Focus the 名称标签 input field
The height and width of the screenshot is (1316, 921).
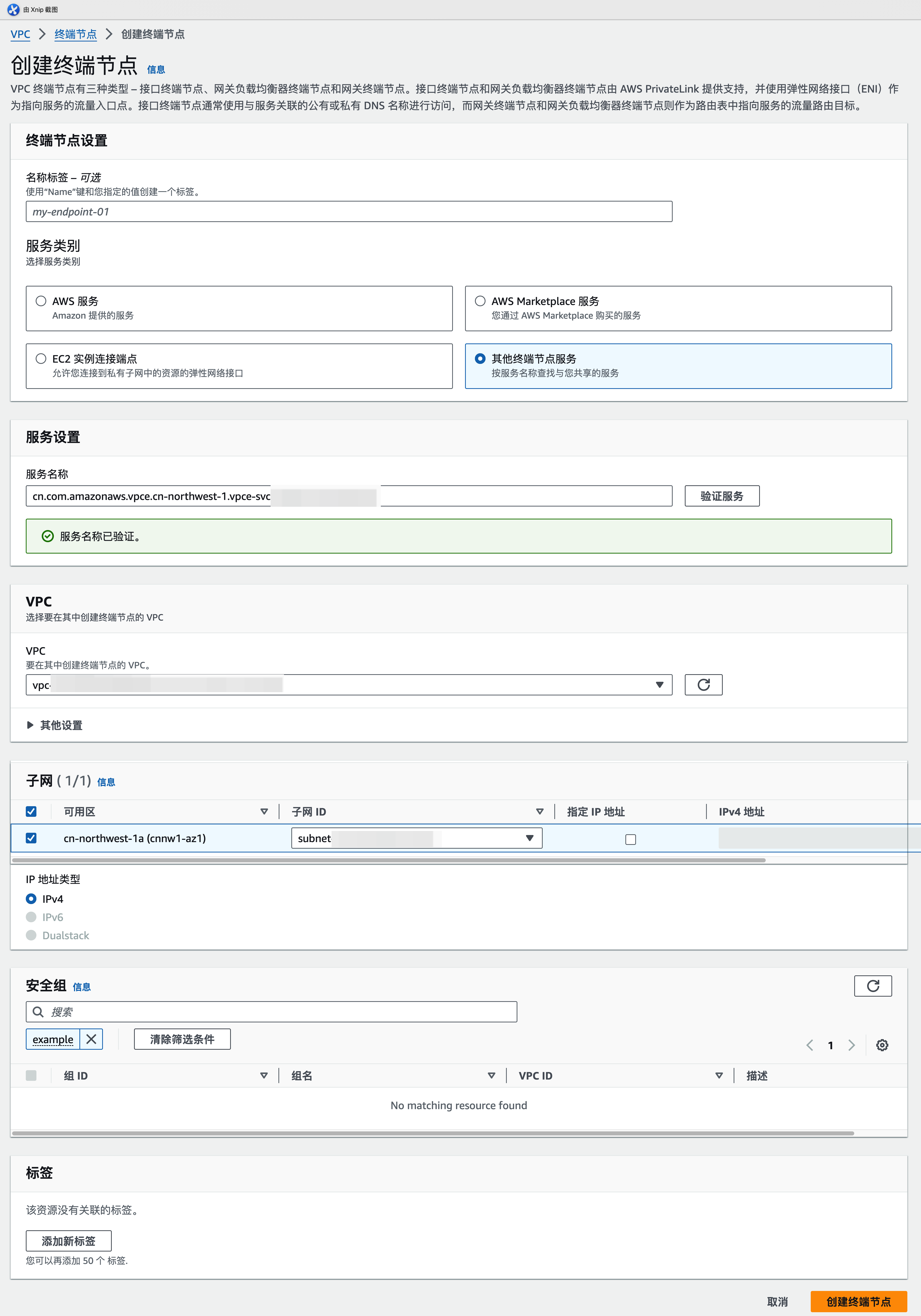pos(348,211)
